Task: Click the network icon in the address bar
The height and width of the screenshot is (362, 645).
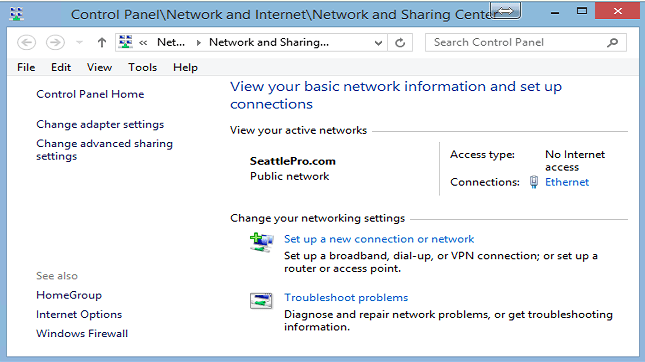Action: coord(125,42)
